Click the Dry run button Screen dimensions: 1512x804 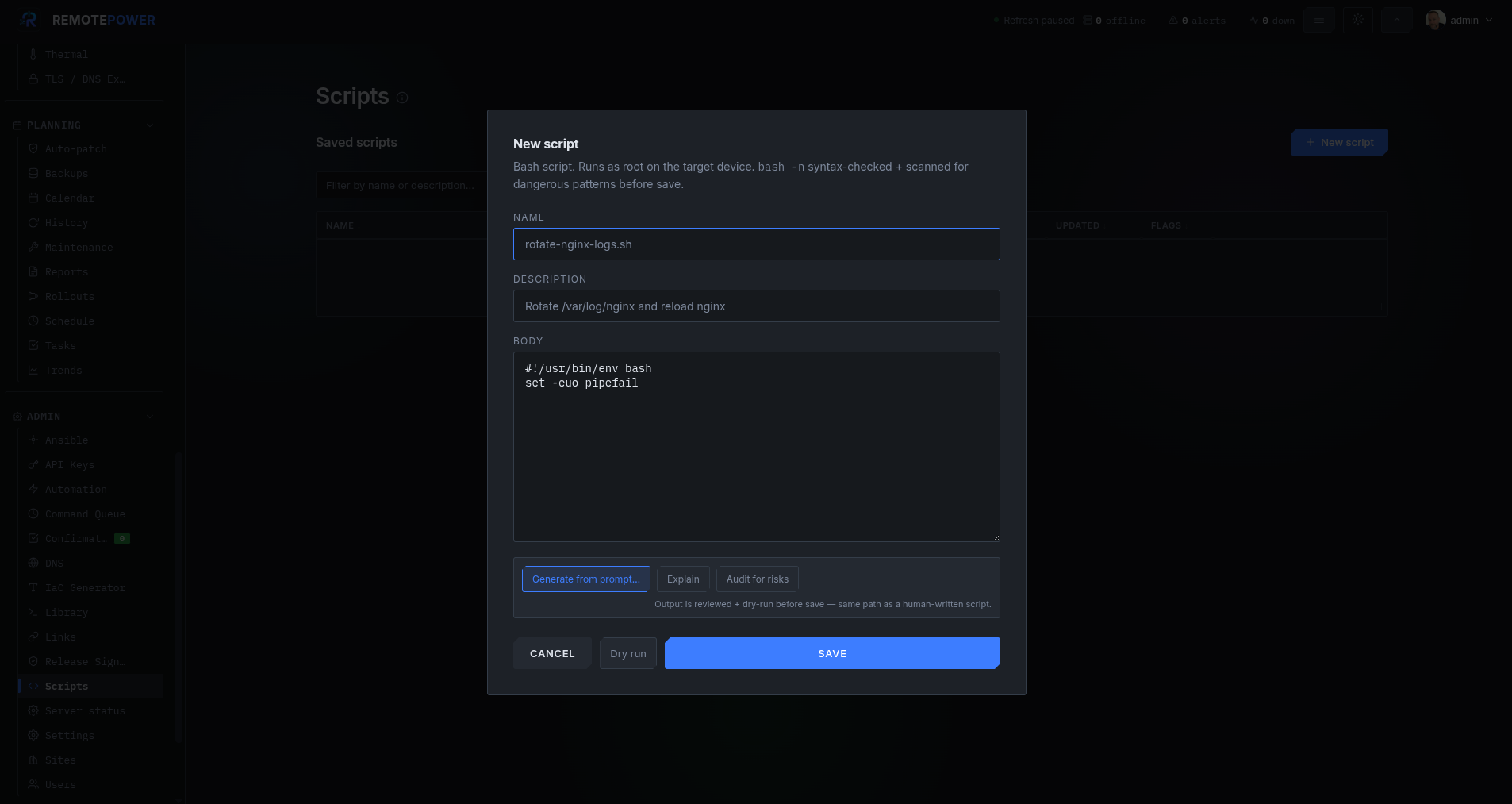click(628, 653)
